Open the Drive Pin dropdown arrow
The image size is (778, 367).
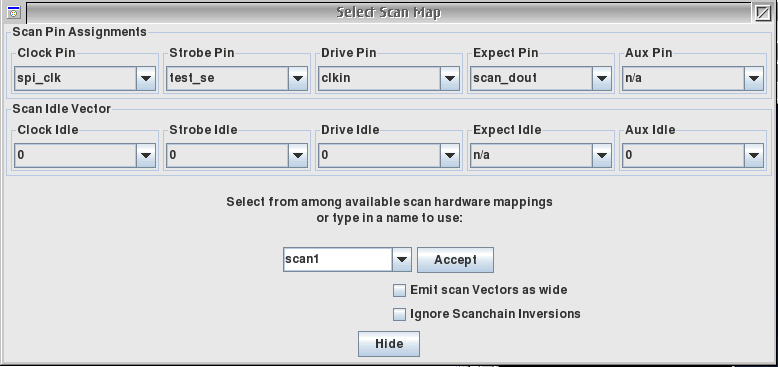450,78
